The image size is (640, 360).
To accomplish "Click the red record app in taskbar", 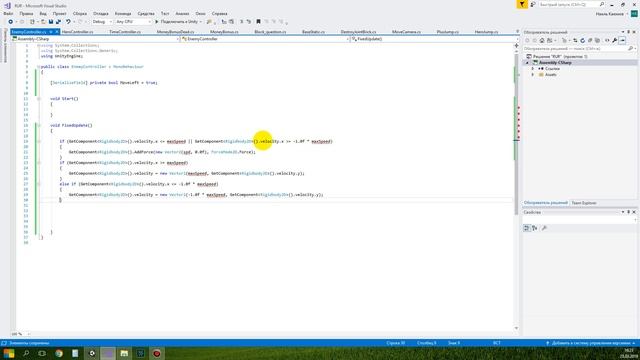I will pyautogui.click(x=157, y=353).
